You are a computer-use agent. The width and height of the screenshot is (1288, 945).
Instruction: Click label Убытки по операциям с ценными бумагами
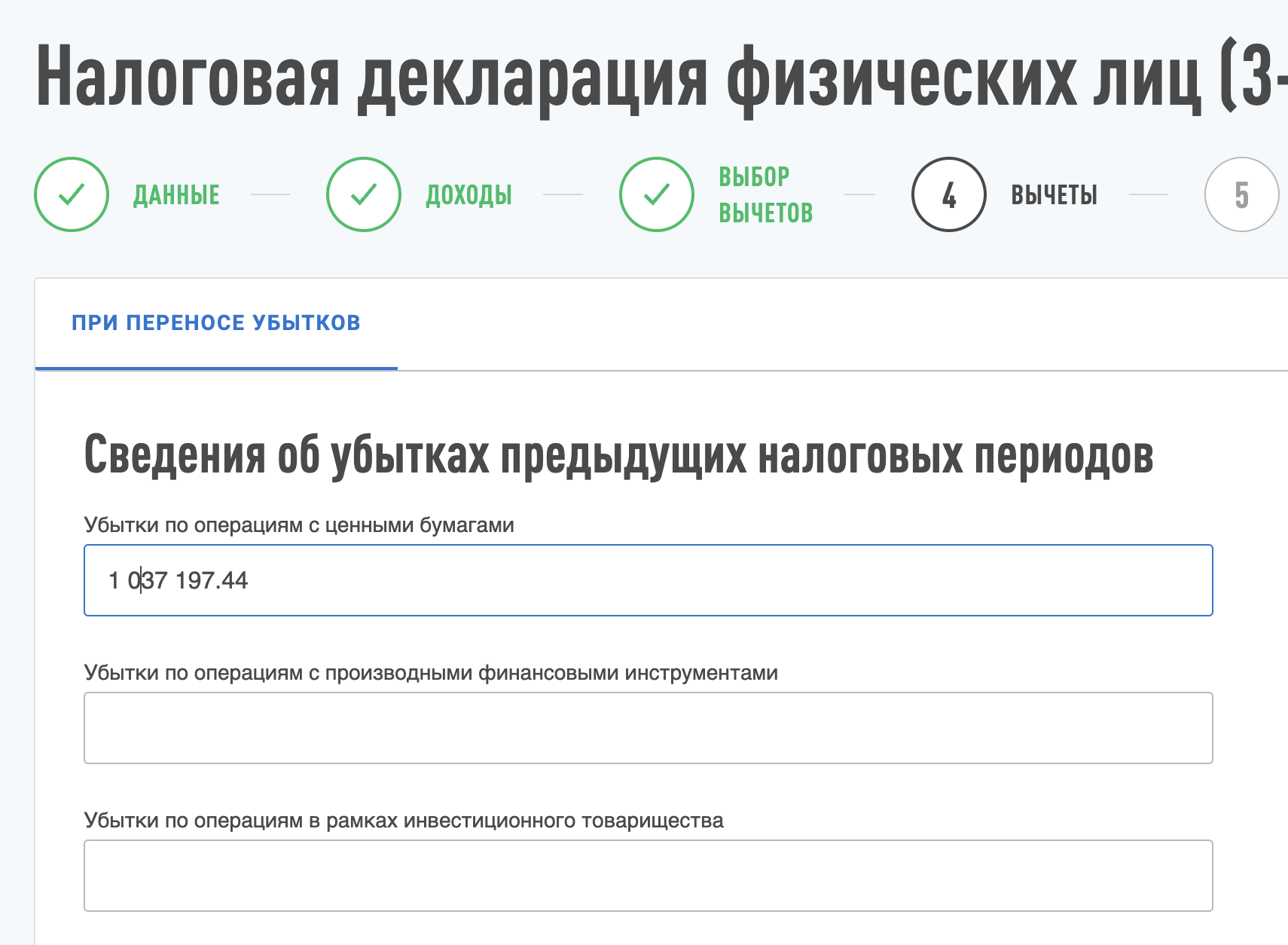coord(299,525)
